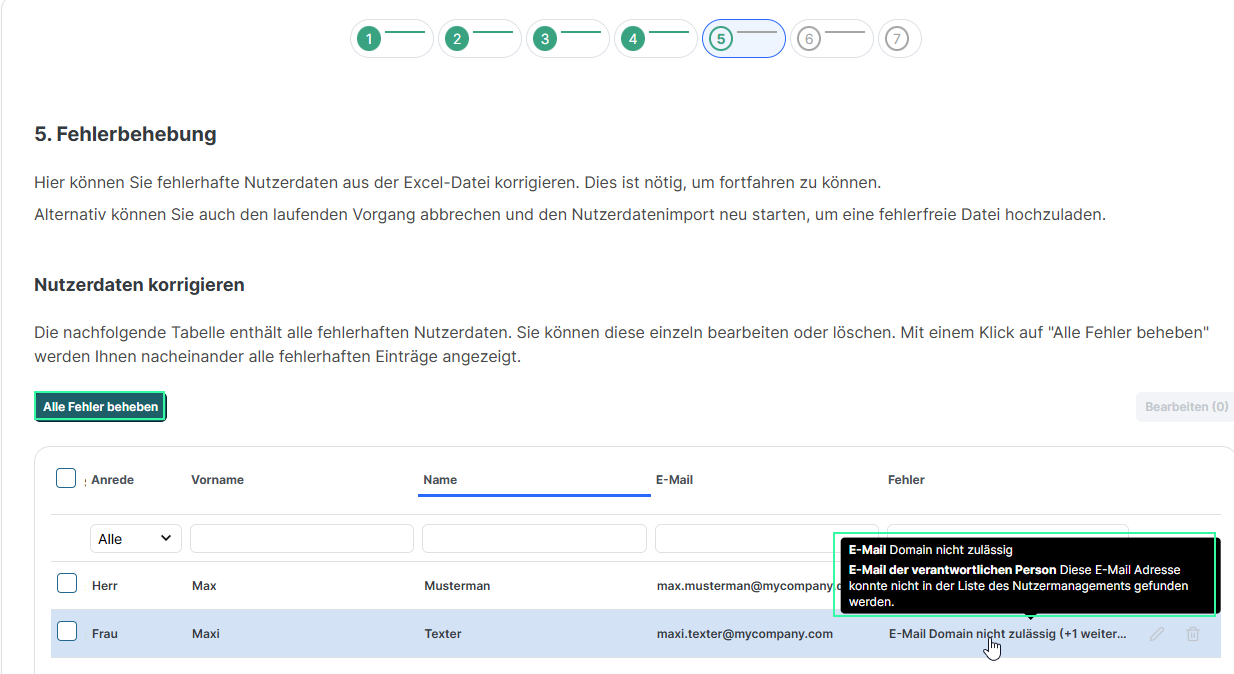
Task: Open the Anrede filter dropdown 'Alle'
Action: (136, 539)
